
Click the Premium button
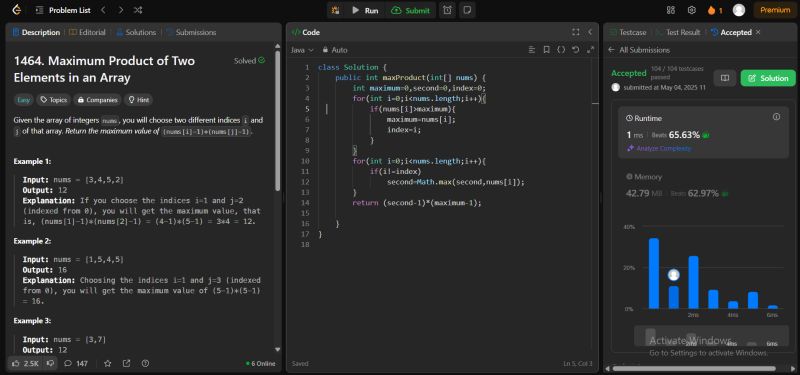[774, 10]
